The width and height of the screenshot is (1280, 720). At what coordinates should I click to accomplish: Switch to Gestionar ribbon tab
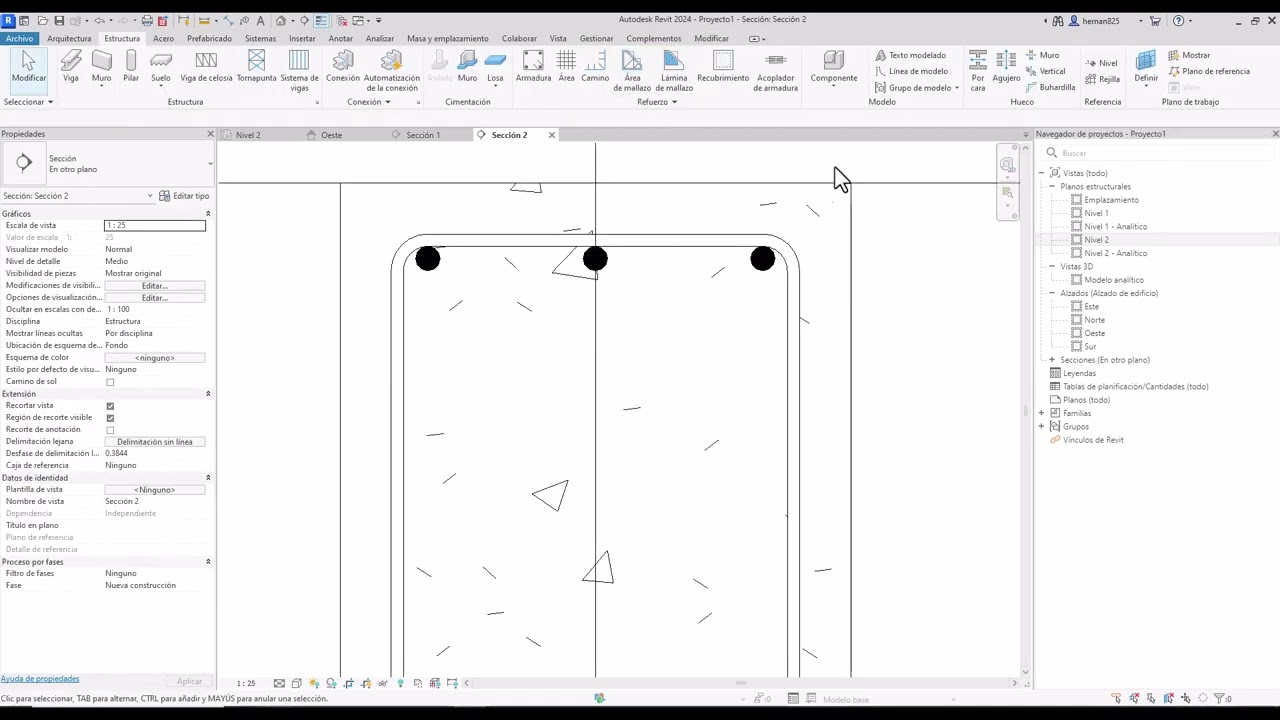pyautogui.click(x=596, y=38)
